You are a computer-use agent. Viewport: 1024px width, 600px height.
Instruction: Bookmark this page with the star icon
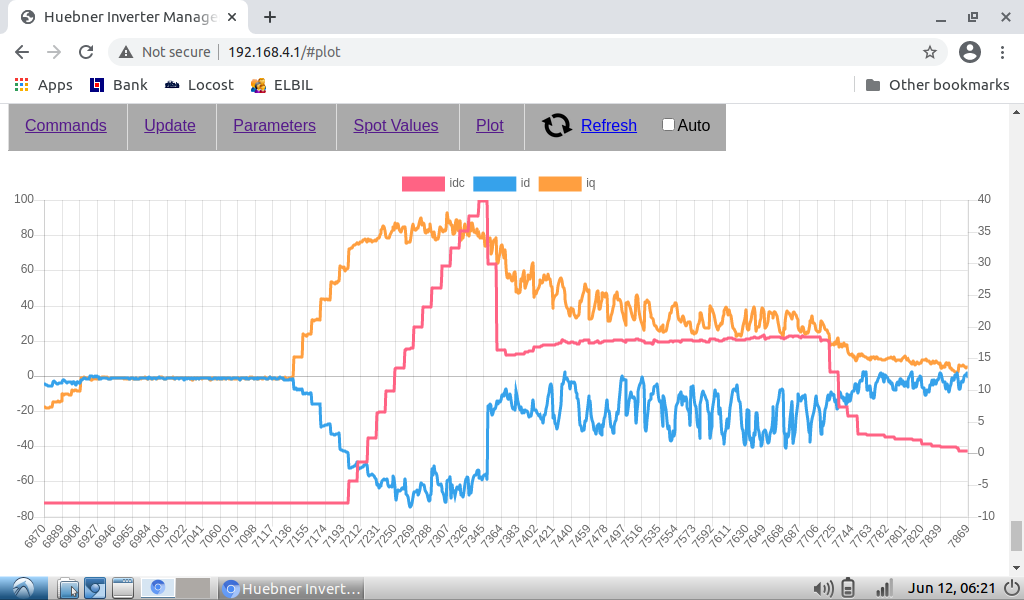(x=929, y=52)
